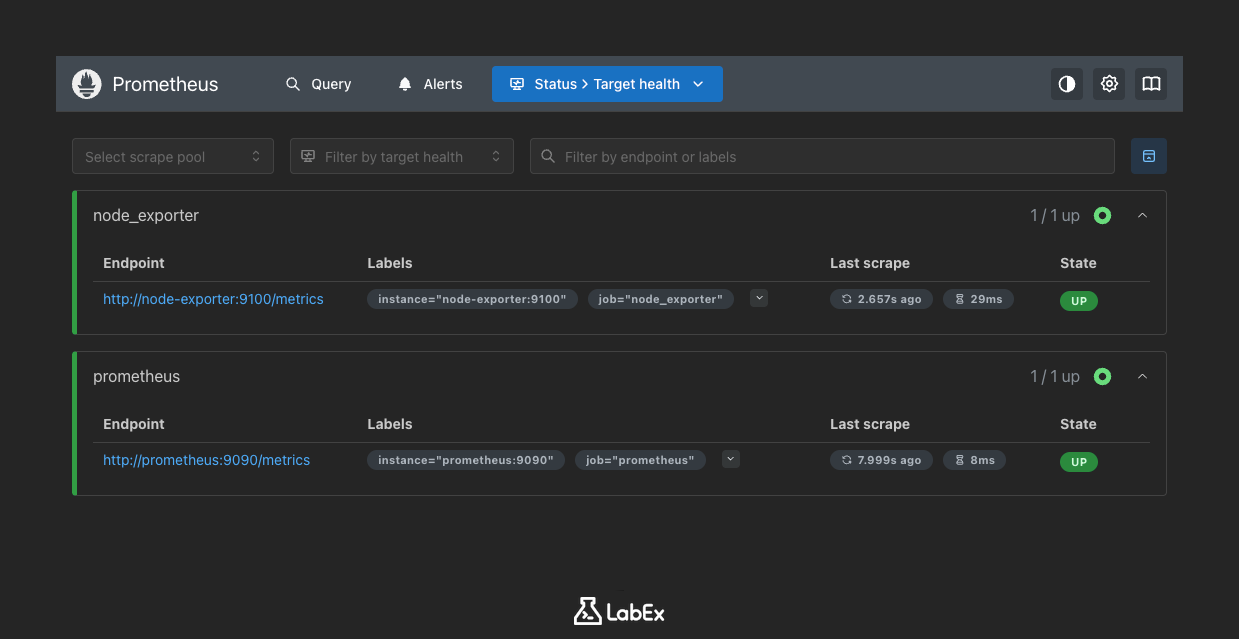Go to the Query page

(331, 84)
